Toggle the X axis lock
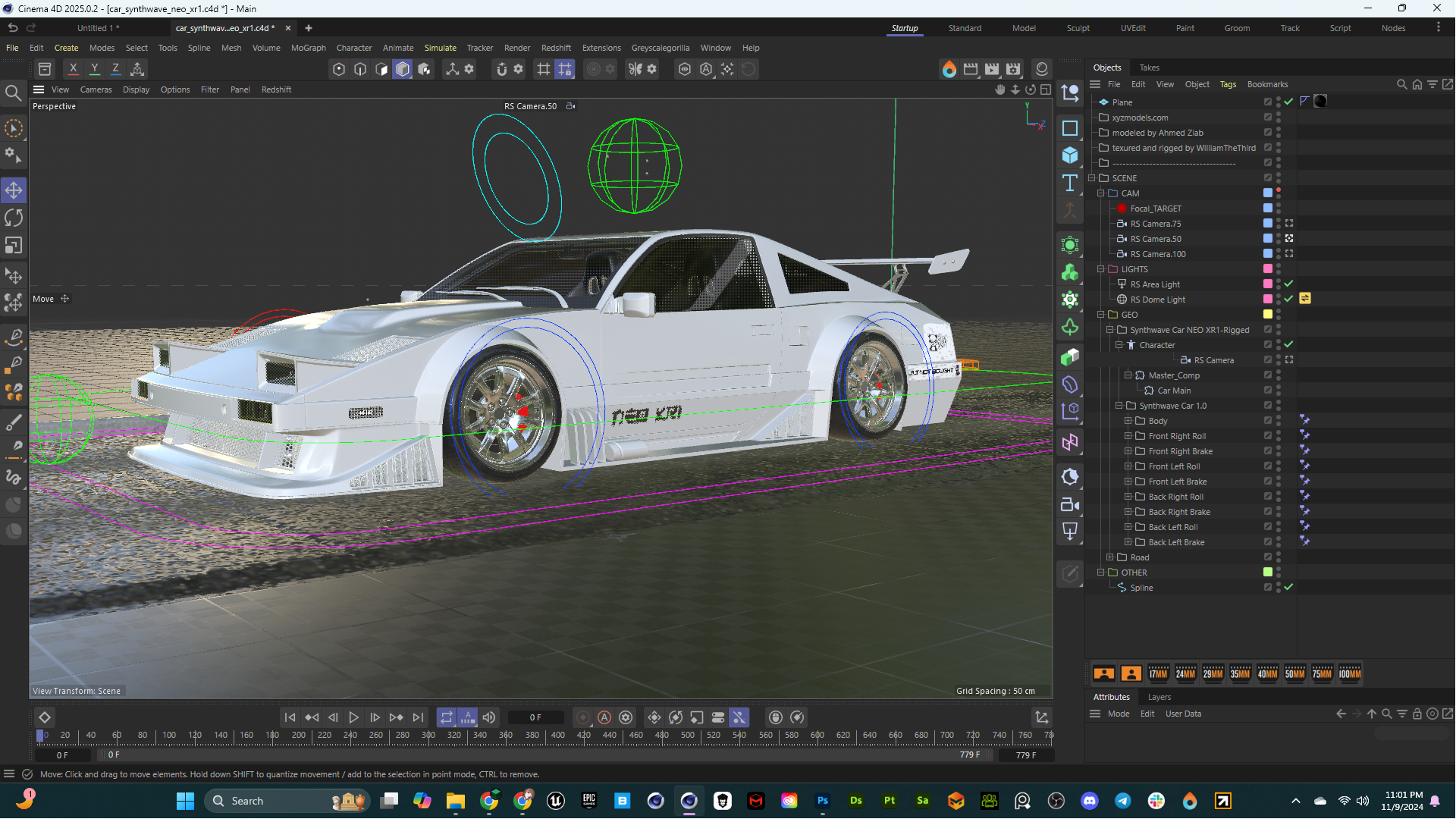1456x819 pixels. coord(73,69)
